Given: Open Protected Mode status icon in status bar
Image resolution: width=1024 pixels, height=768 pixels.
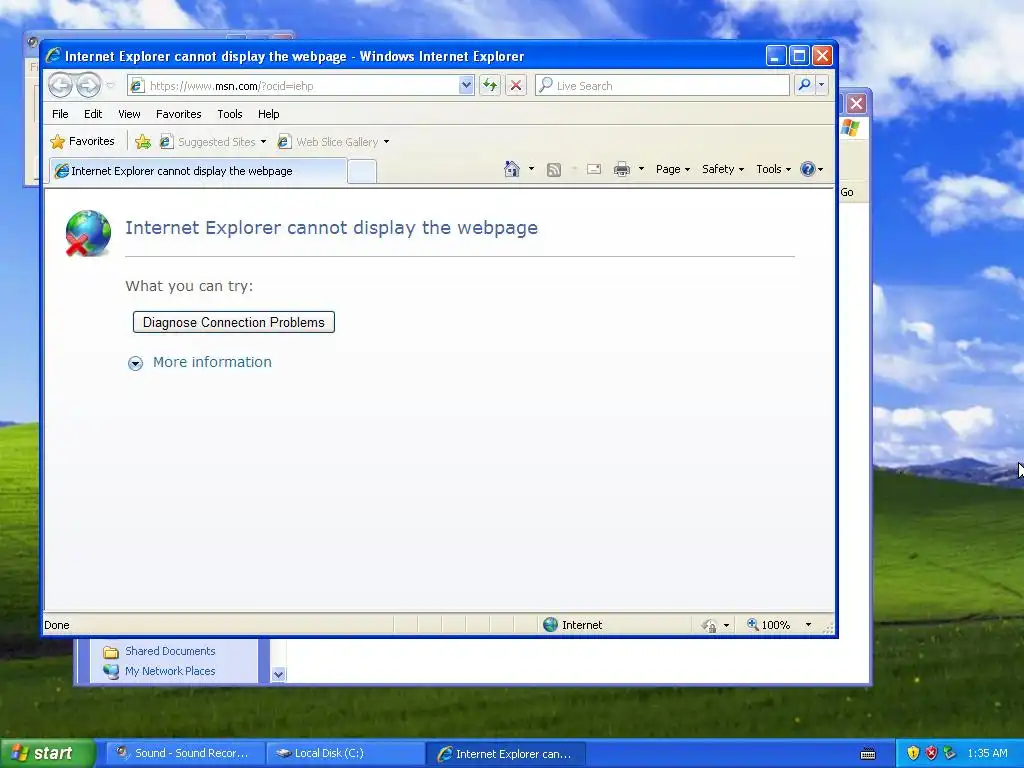Looking at the screenshot, I should [x=709, y=626].
